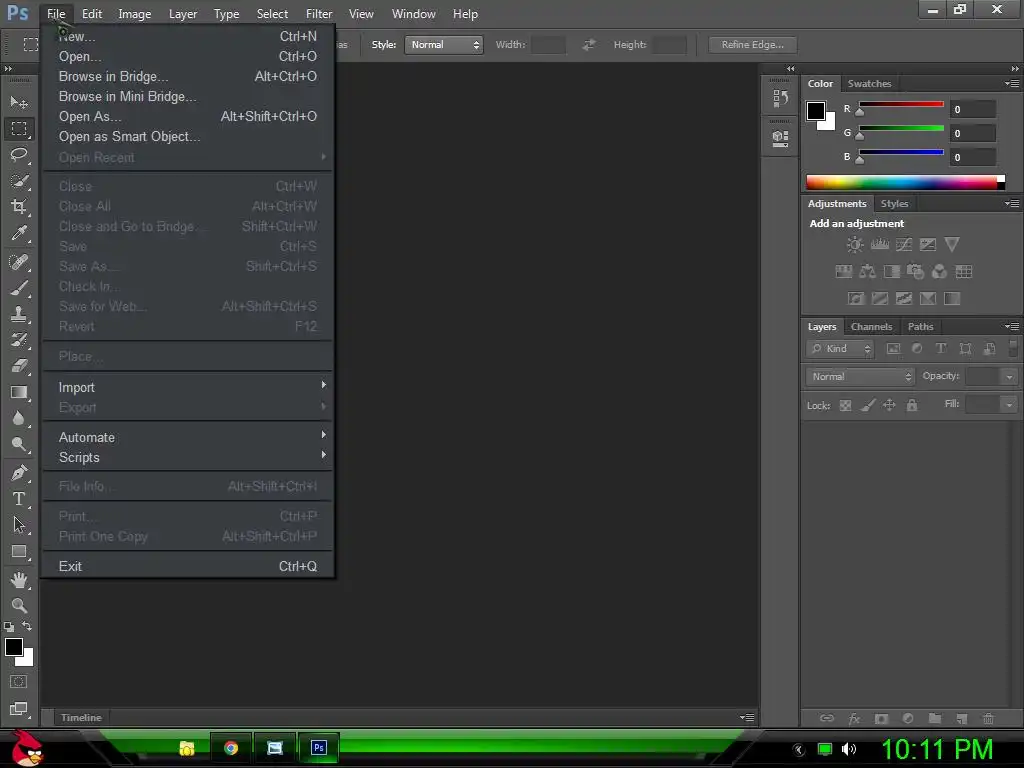The image size is (1024, 768).
Task: Open the Fill dropdown arrow
Action: [x=1009, y=405]
